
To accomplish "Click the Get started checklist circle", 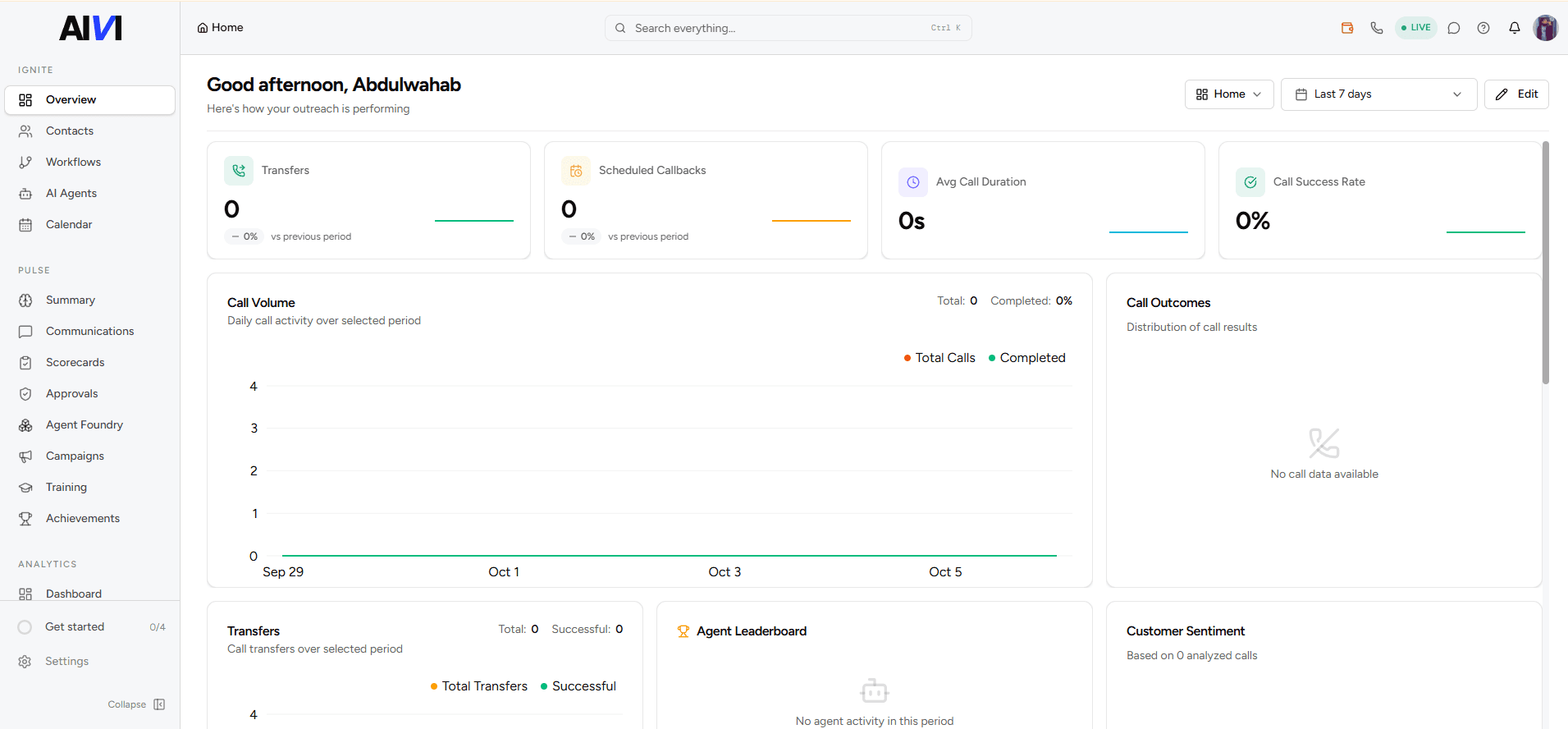I will [25, 627].
